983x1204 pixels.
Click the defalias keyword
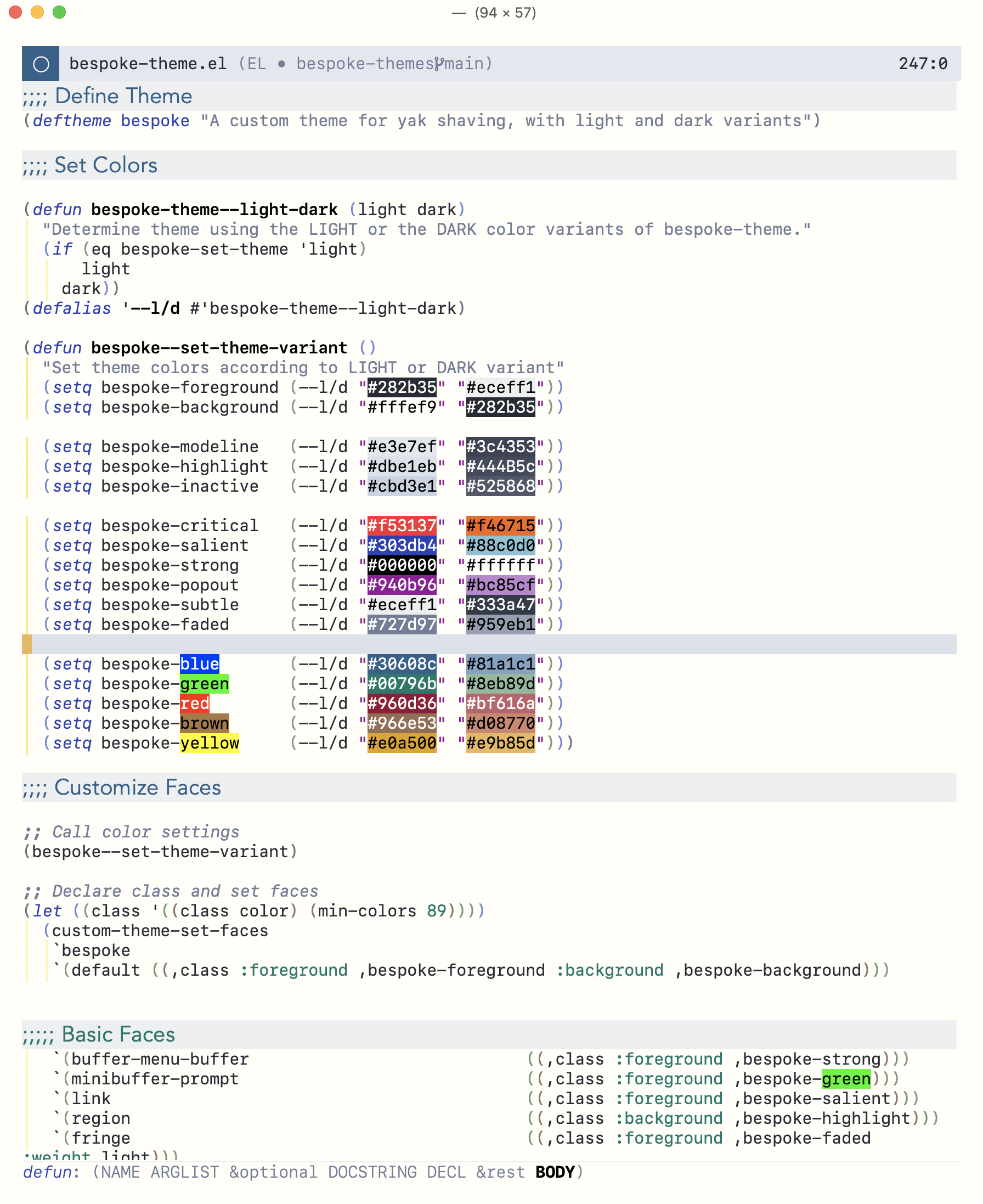click(72, 308)
